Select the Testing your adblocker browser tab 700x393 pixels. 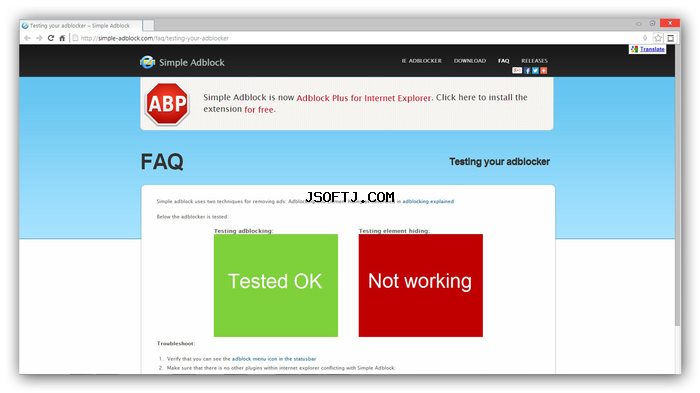click(80, 25)
